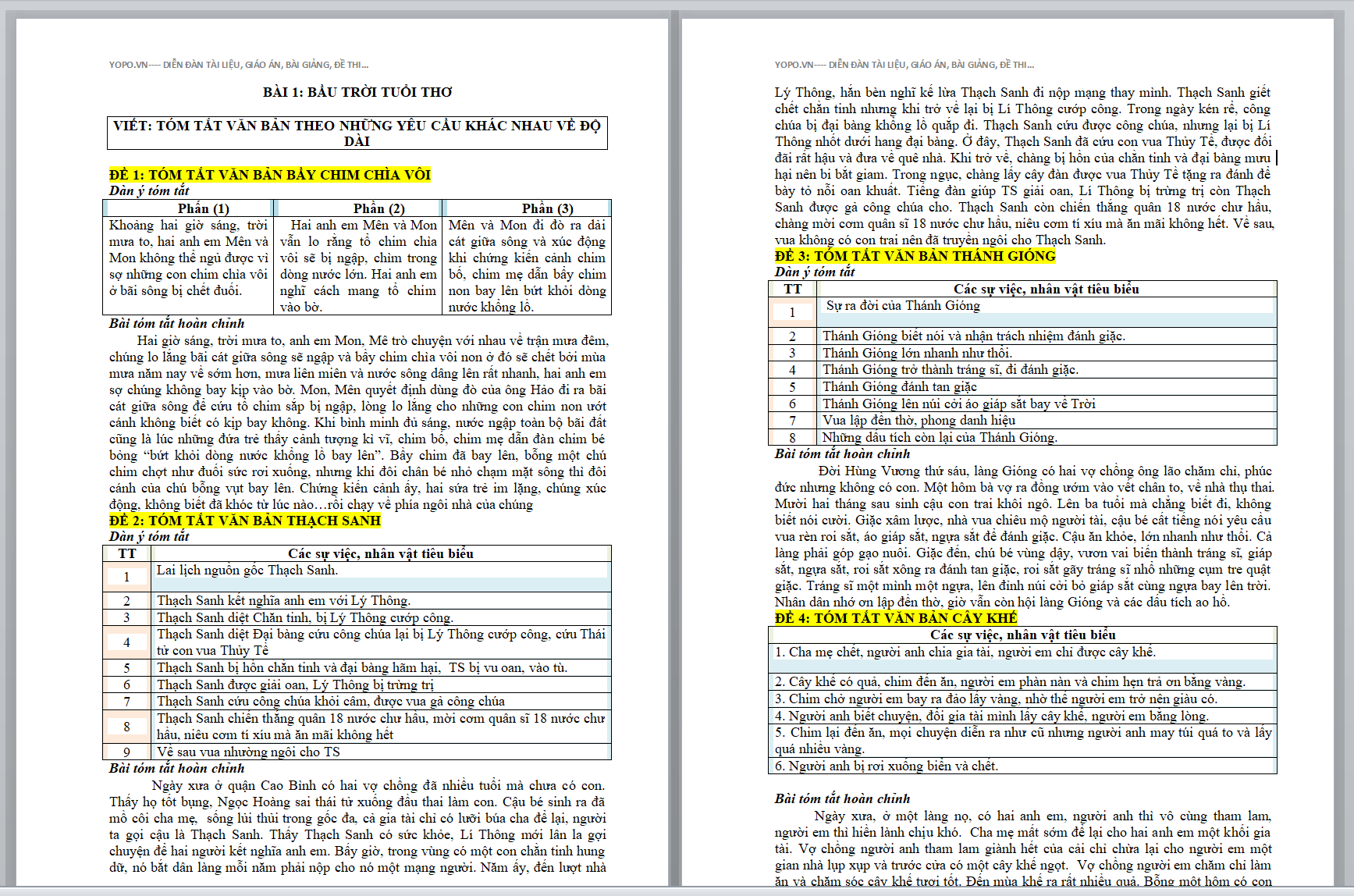Click the "TT" header in Thánh Gióng table

(793, 289)
